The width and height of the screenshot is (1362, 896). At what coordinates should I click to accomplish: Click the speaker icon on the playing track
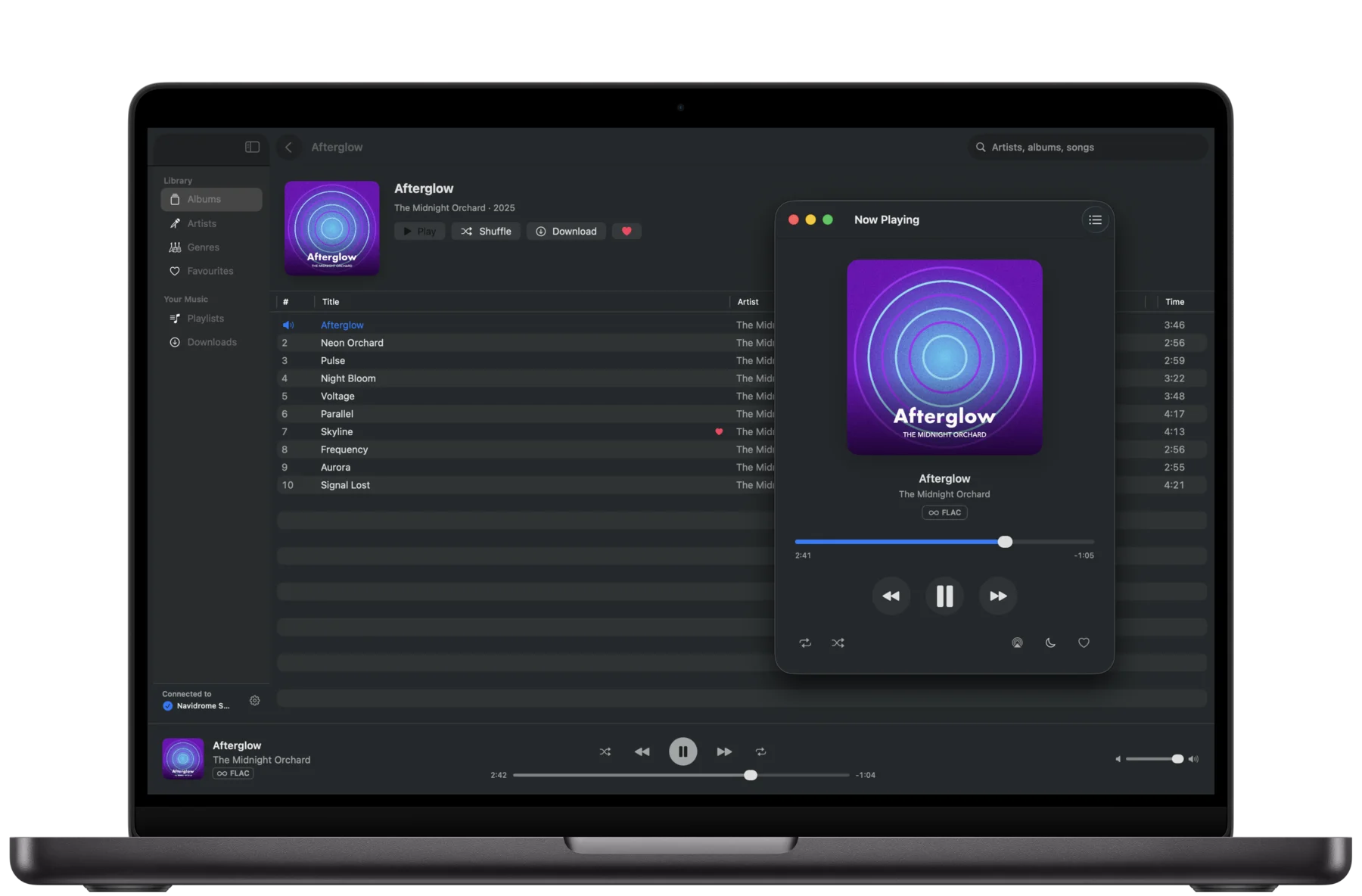point(288,325)
